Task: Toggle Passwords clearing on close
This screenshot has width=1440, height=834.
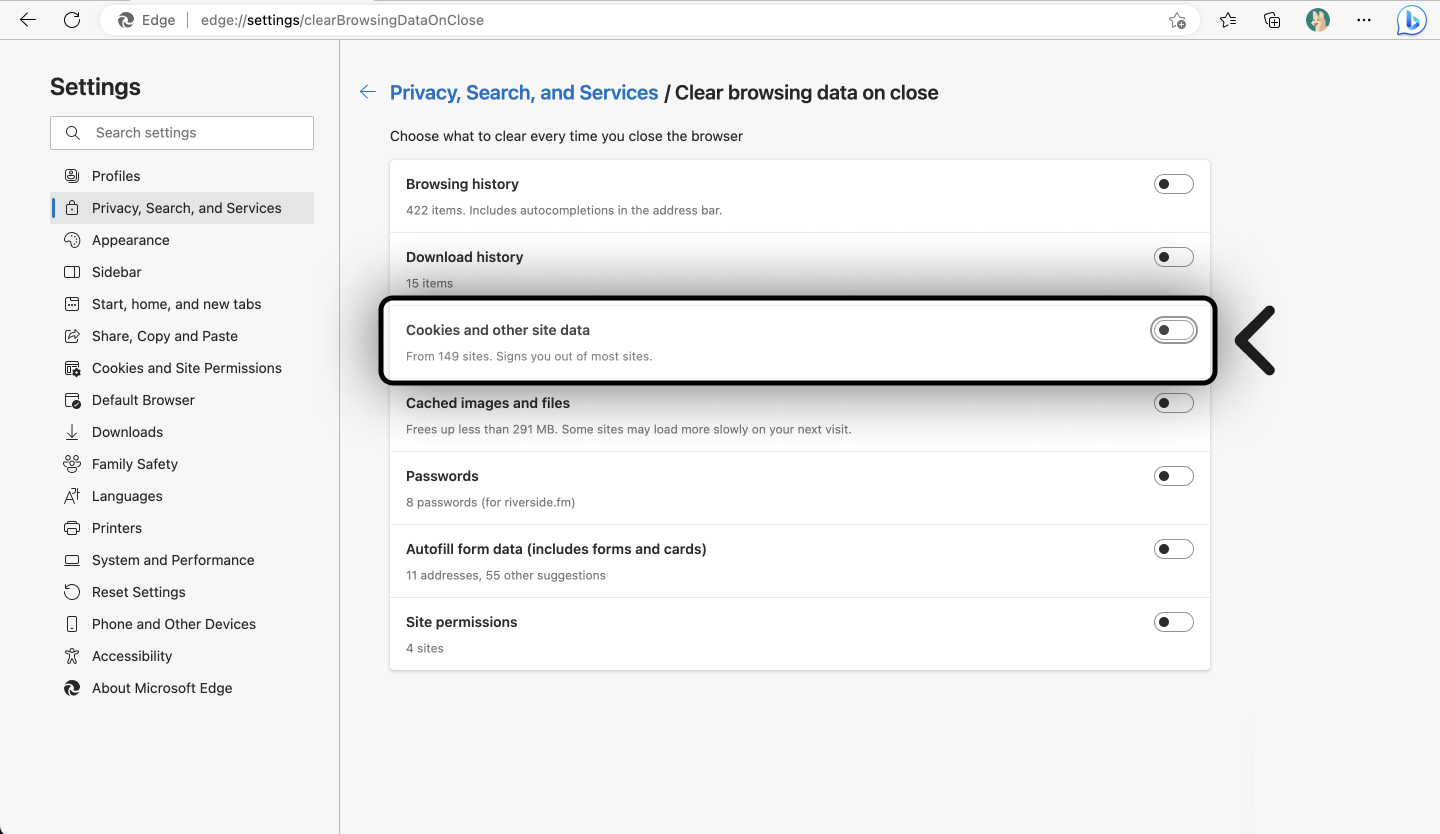Action: [1173, 476]
